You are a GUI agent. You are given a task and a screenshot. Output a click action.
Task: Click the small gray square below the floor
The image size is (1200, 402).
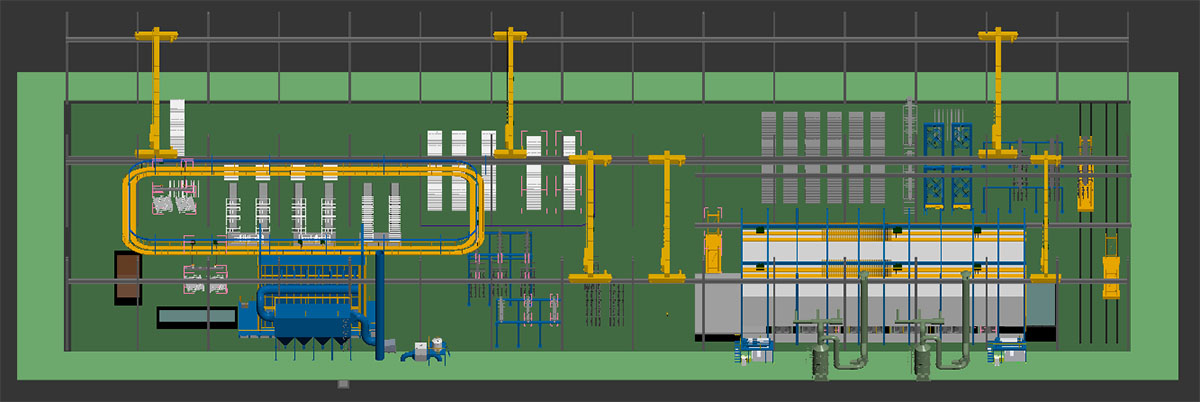pyautogui.click(x=343, y=383)
